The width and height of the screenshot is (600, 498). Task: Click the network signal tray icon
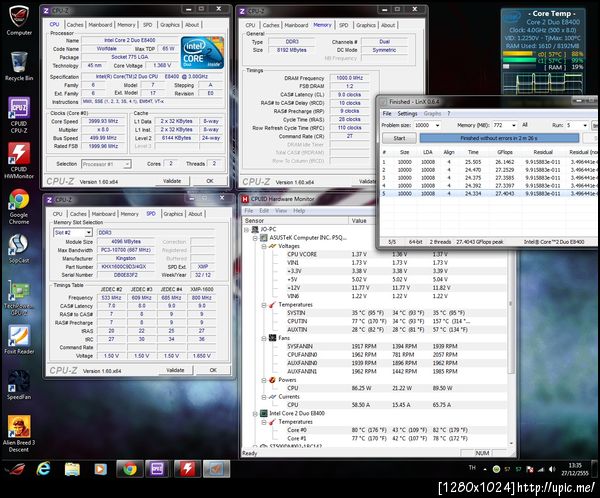[541, 469]
